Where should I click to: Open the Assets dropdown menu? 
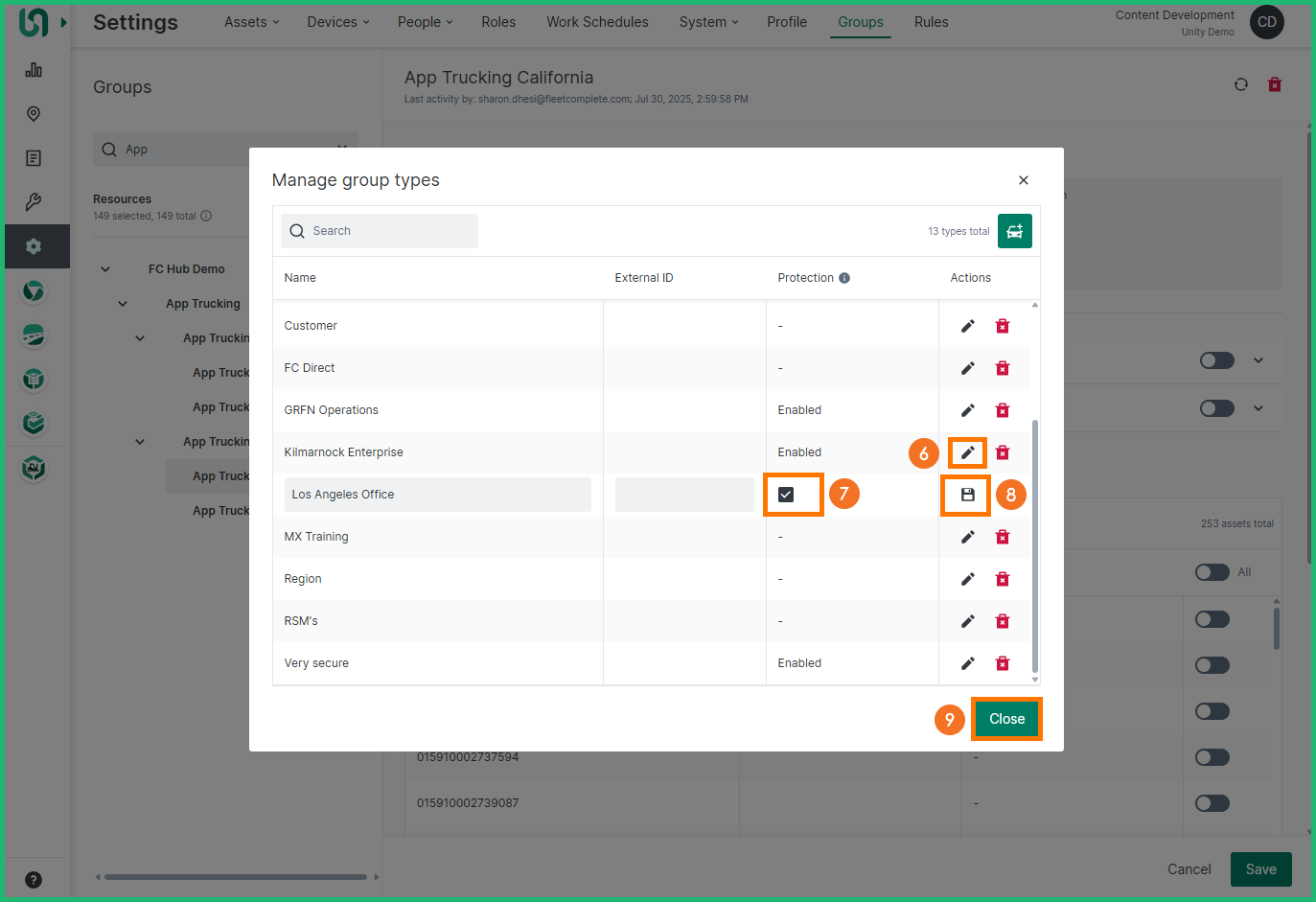[x=251, y=22]
